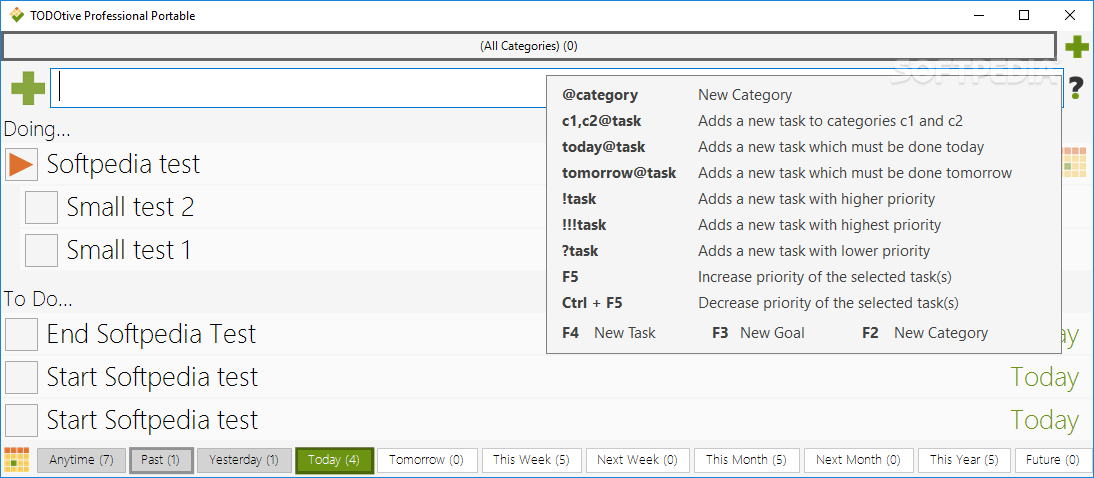
Task: Select the Softpedia test task text
Action: (123, 165)
